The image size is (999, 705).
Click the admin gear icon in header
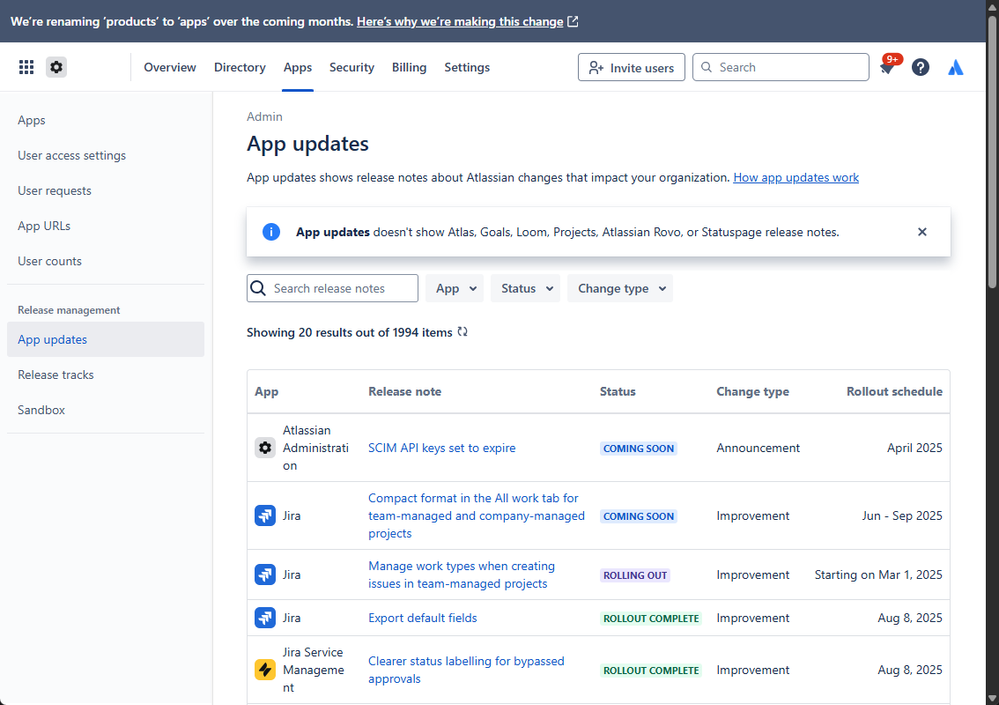(x=56, y=67)
